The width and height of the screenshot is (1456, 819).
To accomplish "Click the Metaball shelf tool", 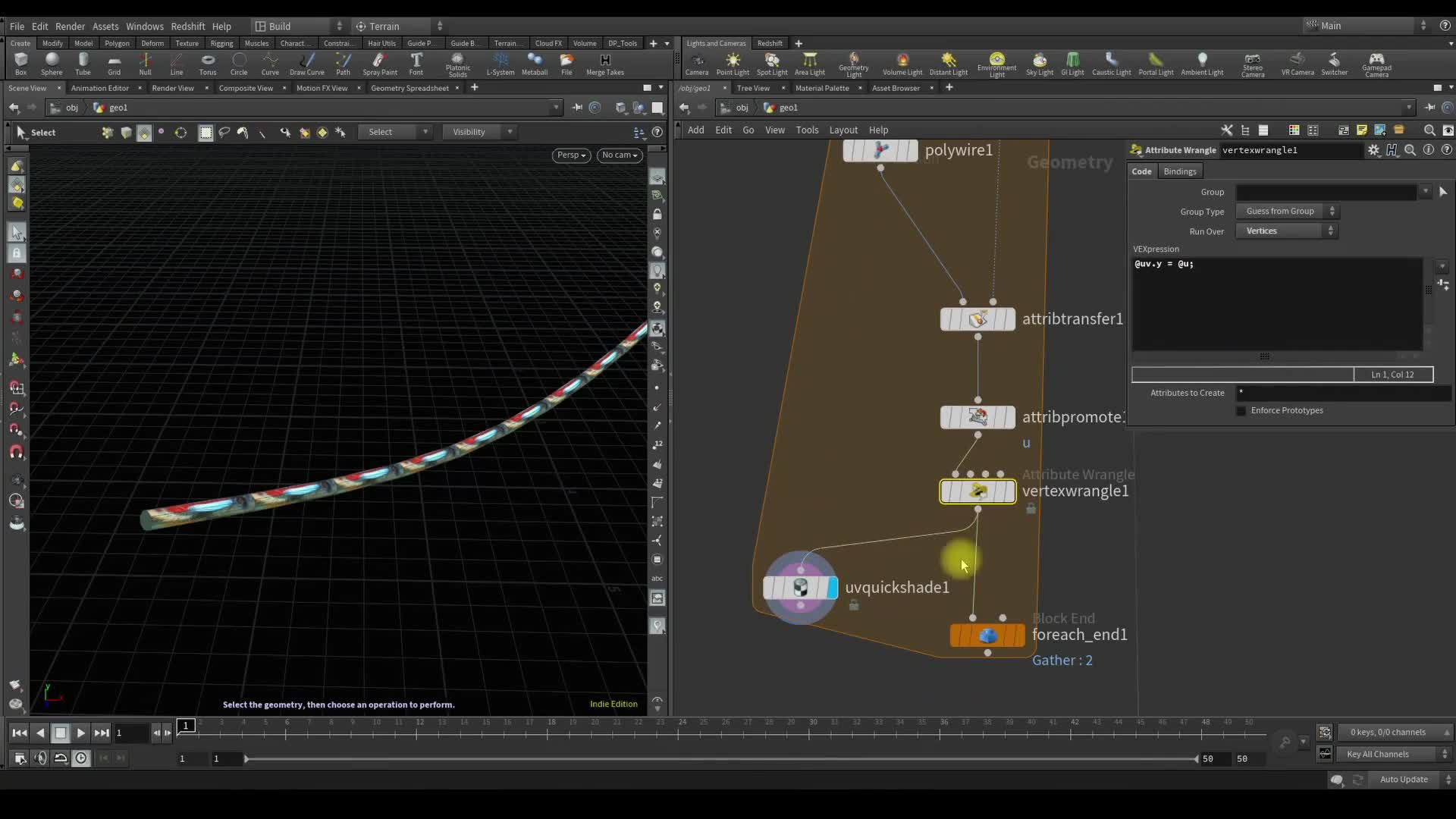I will coord(535,64).
